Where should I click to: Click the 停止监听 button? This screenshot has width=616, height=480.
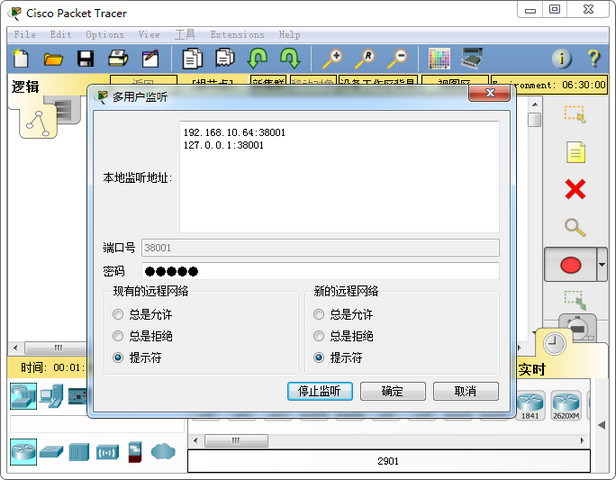point(320,391)
